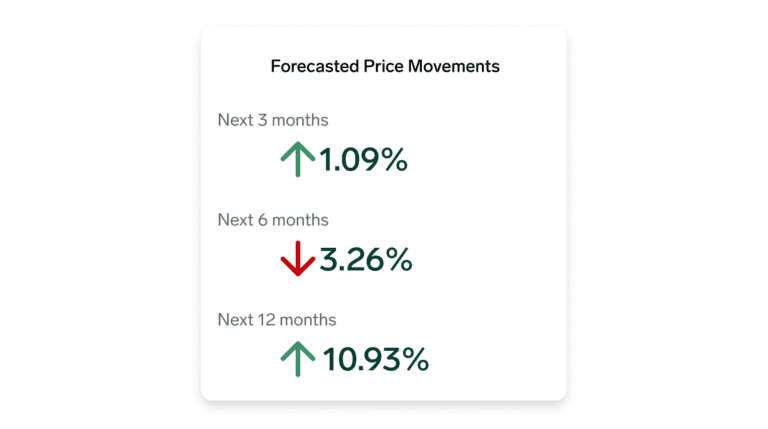Image resolution: width=768 pixels, height=429 pixels.
Task: Click the number 6 in "Next 6 months"
Action: [263, 220]
